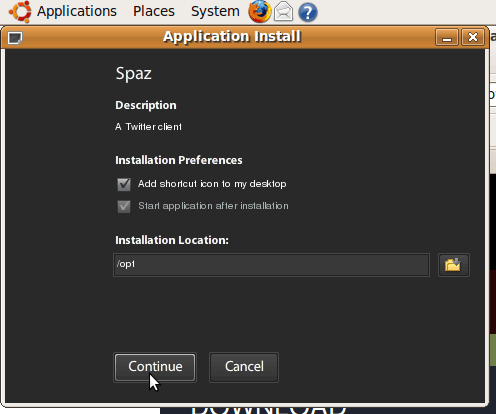Click the Continue button
Image resolution: width=496 pixels, height=414 pixels.
pyautogui.click(x=155, y=367)
